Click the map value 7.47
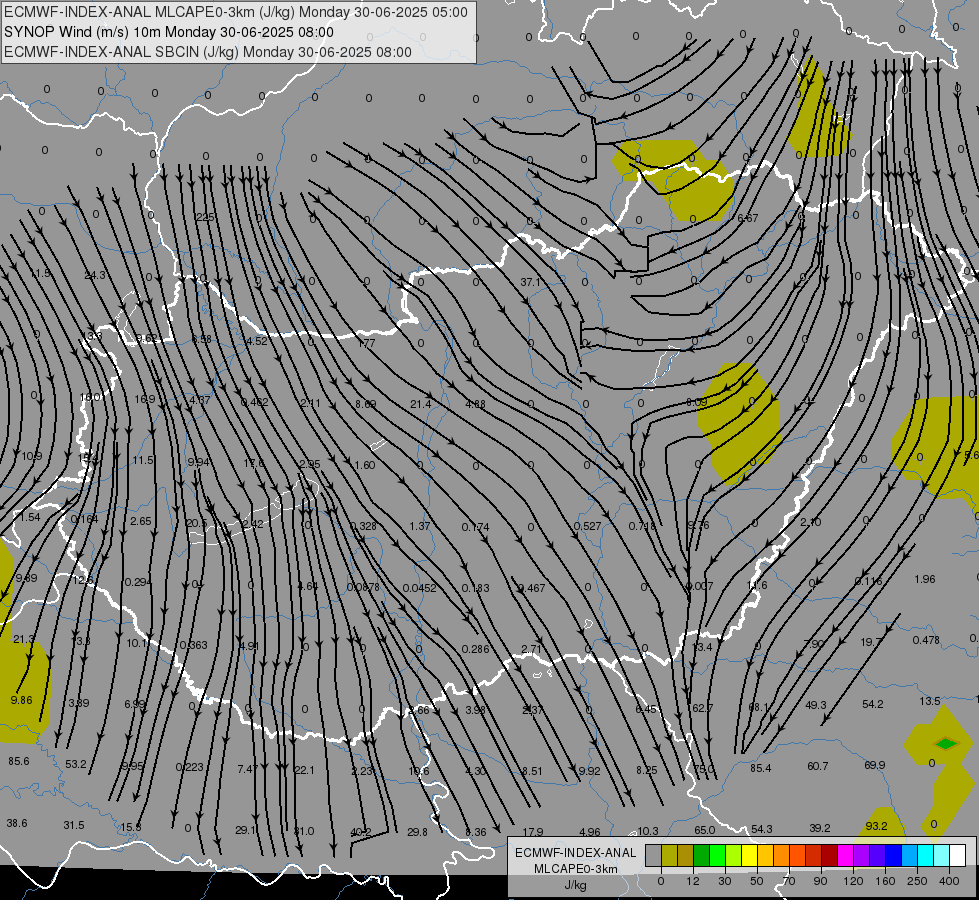Image resolution: width=979 pixels, height=900 pixels. tap(248, 769)
